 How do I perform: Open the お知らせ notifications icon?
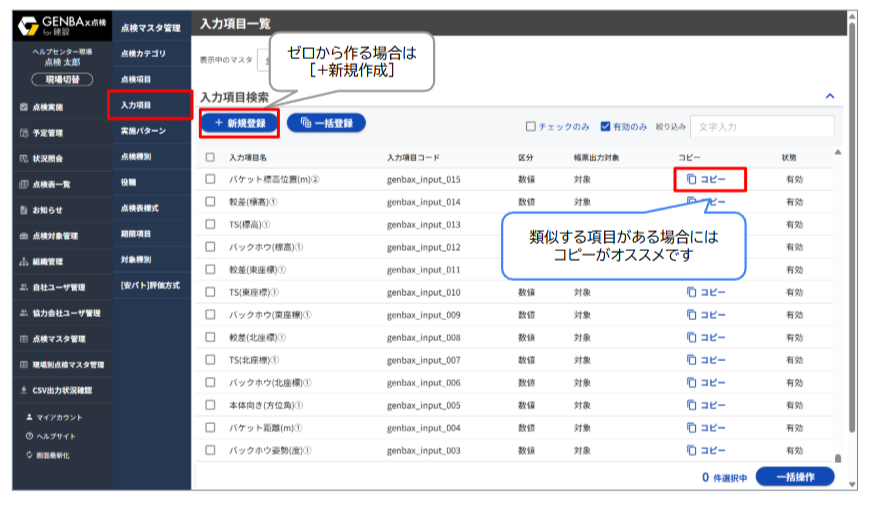coord(23,210)
